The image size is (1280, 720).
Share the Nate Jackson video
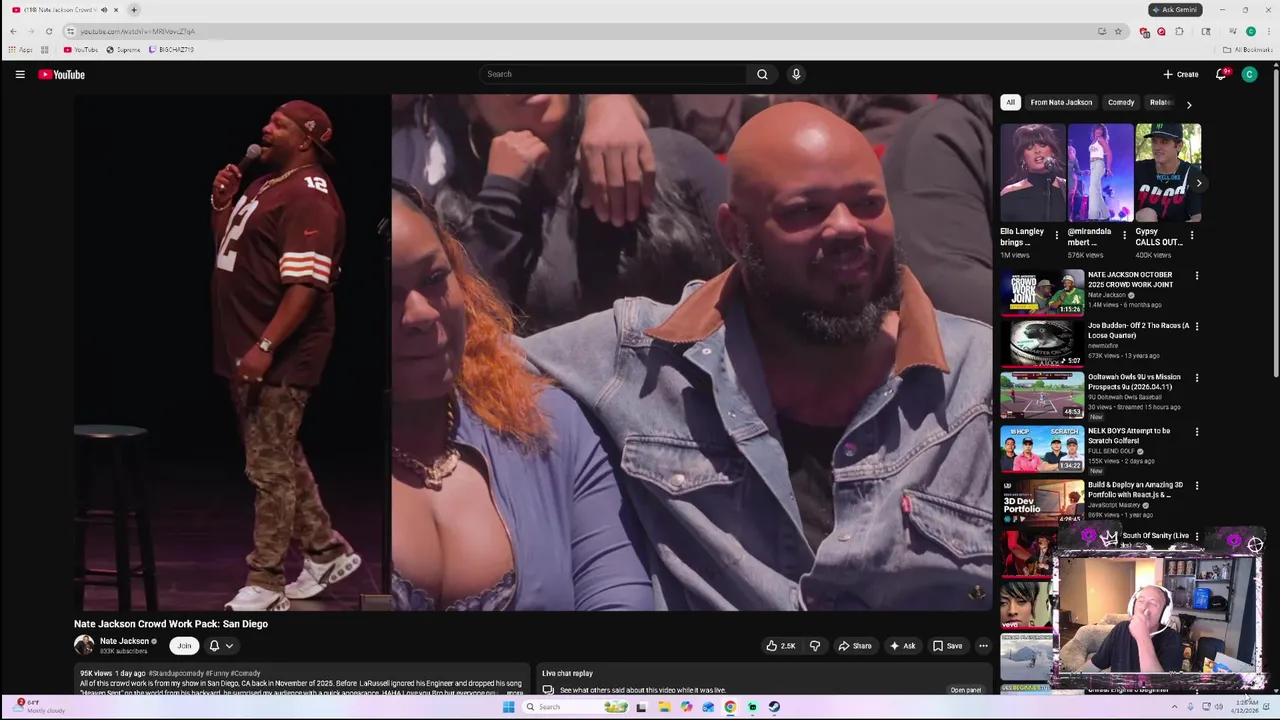click(x=855, y=646)
